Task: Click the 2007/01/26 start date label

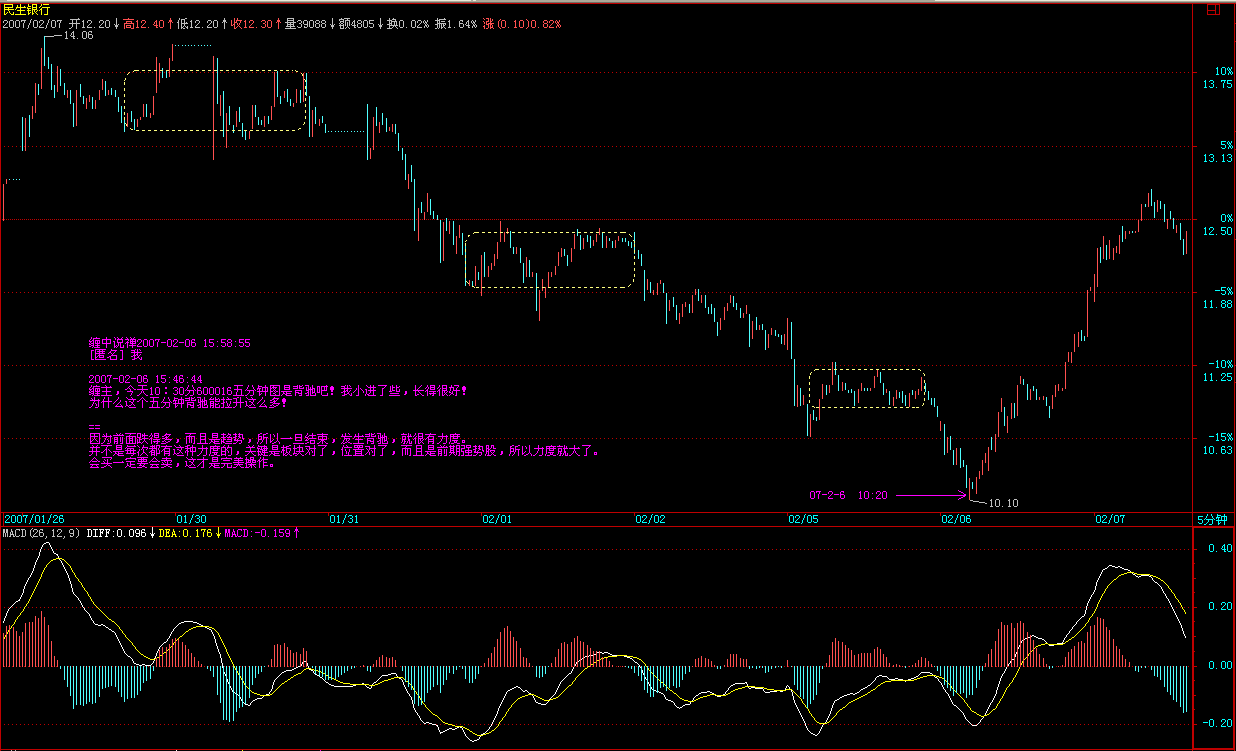Action: (34, 520)
